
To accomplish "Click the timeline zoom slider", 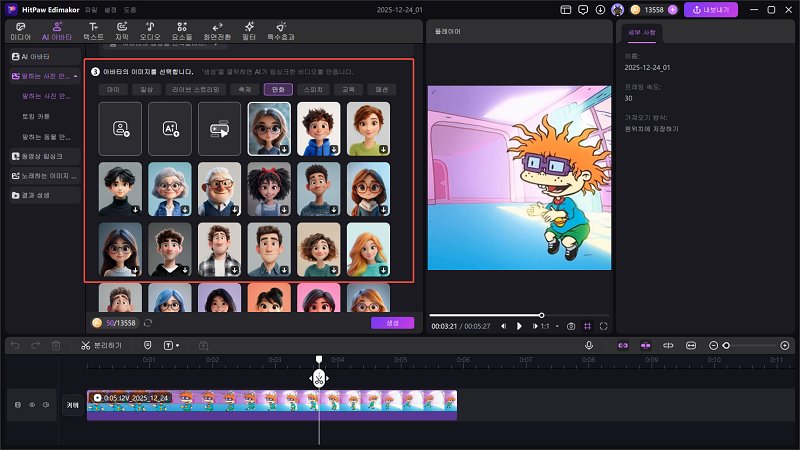I will click(x=727, y=345).
